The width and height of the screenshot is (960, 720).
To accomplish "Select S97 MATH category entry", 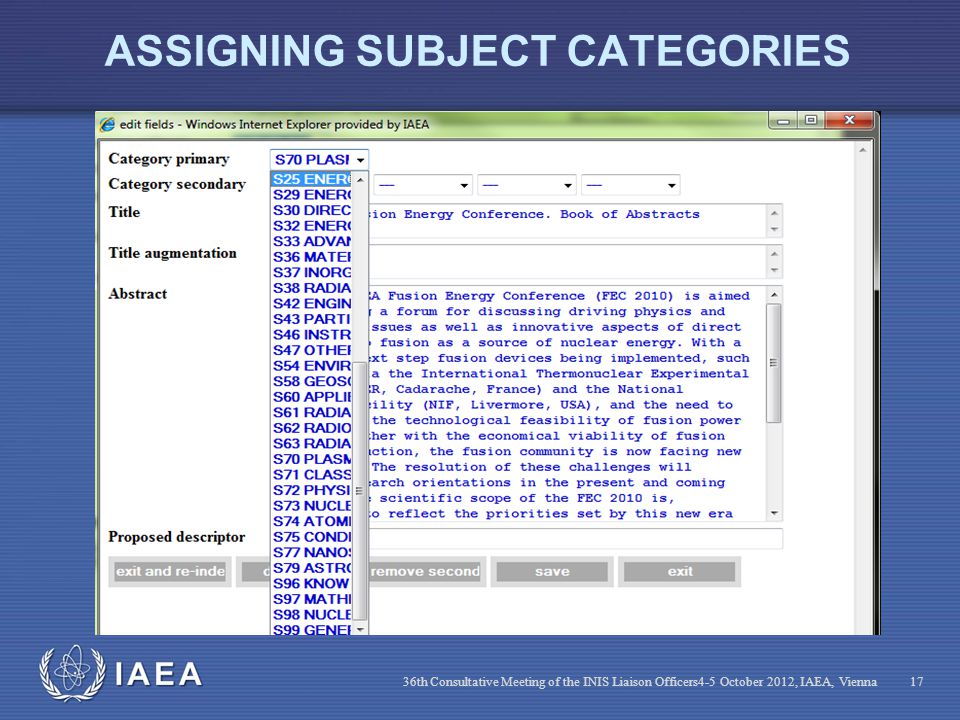I will tap(312, 599).
